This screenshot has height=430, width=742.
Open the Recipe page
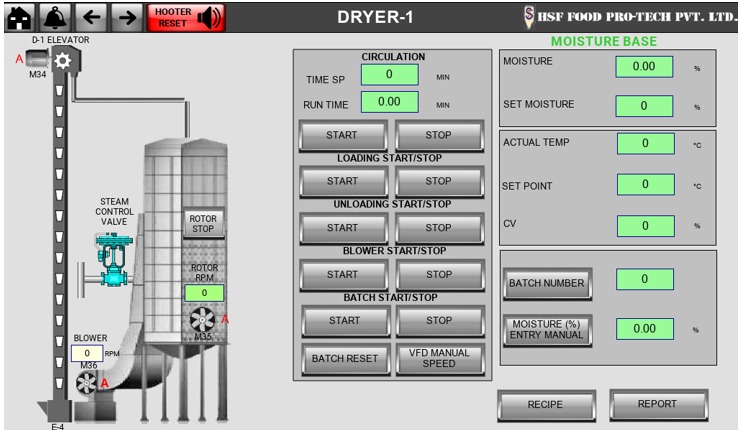(546, 405)
